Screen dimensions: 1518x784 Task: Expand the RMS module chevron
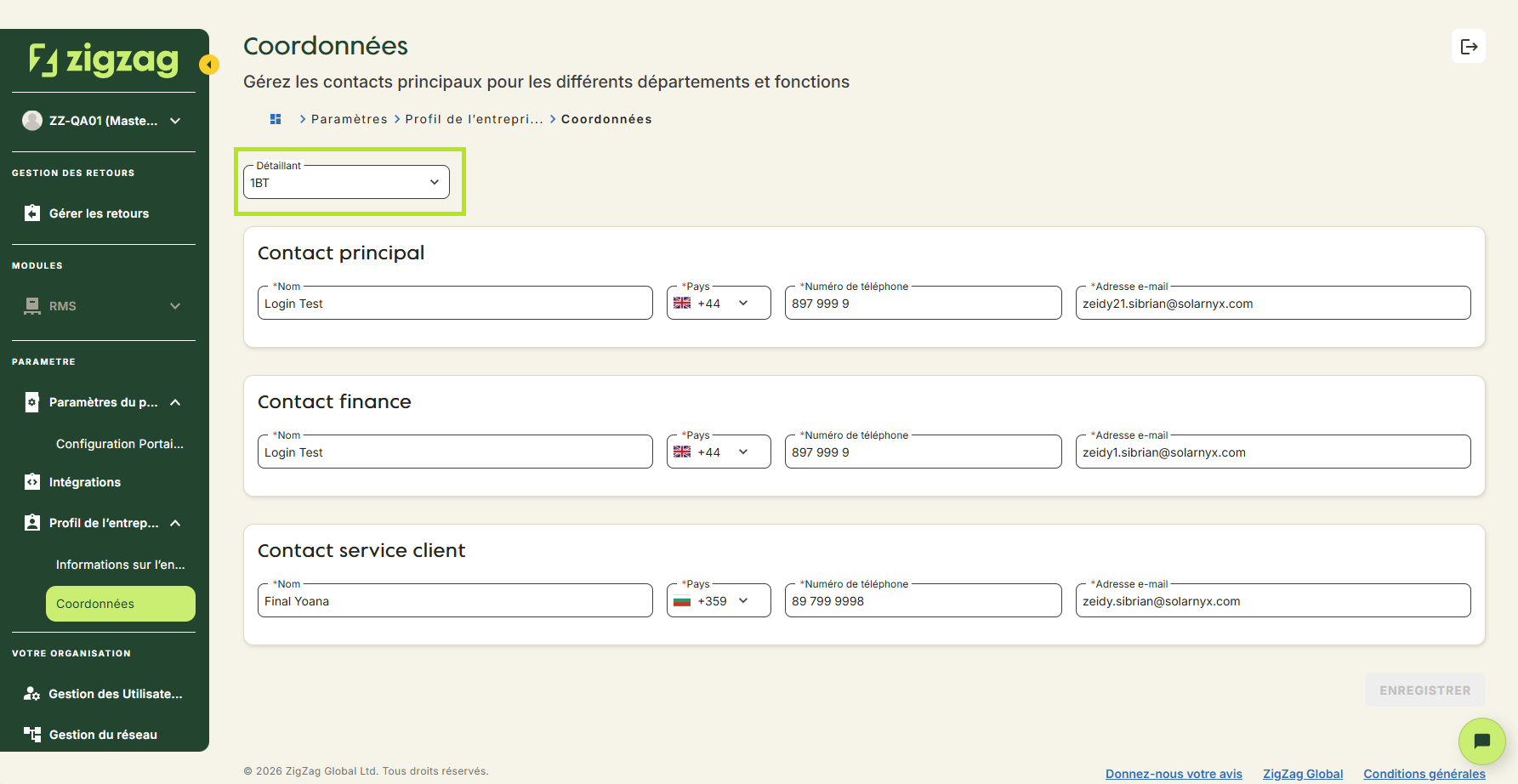[175, 306]
